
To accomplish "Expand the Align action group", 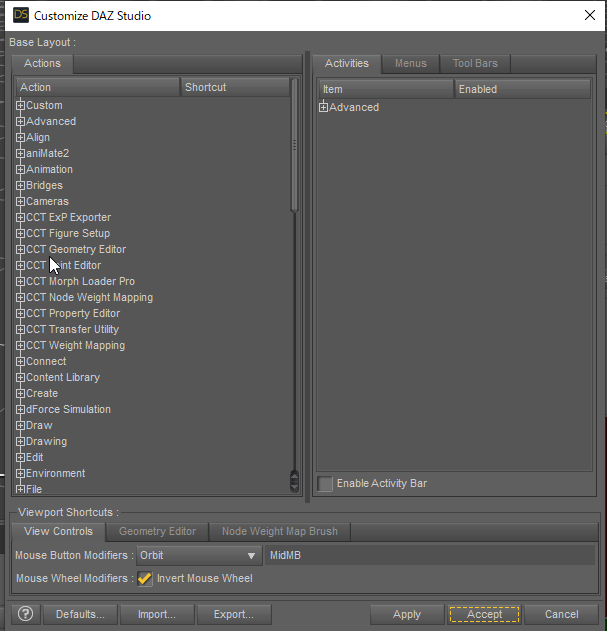I will pos(20,137).
